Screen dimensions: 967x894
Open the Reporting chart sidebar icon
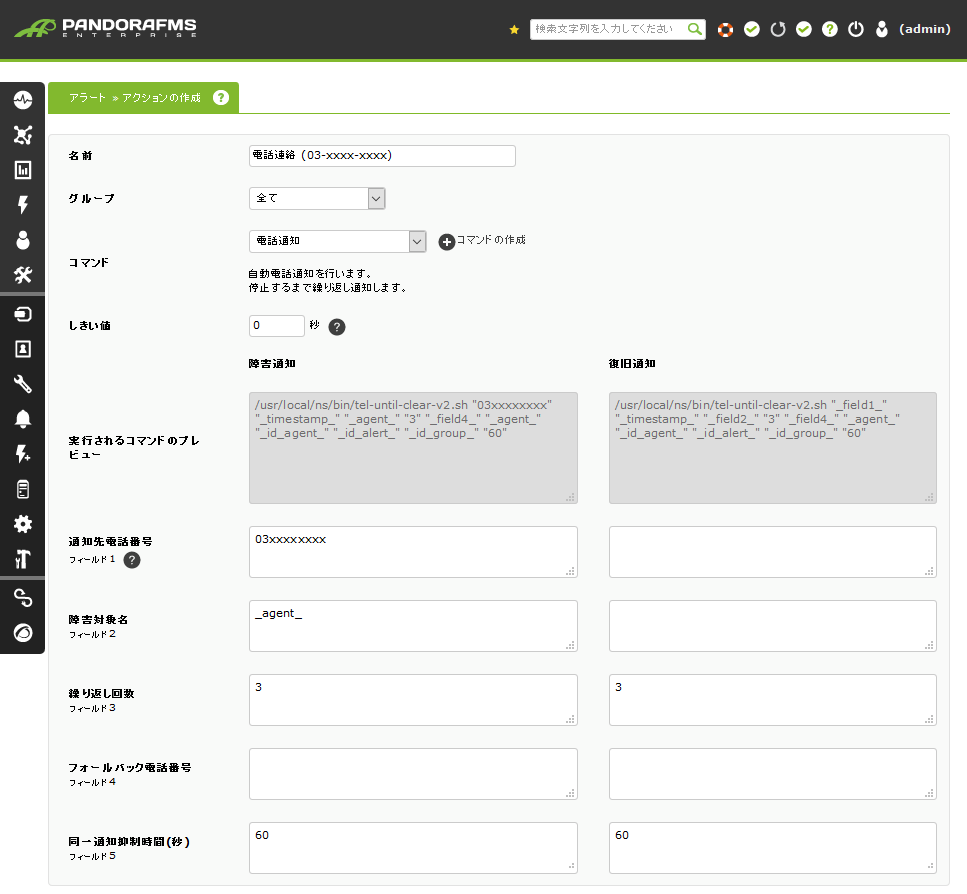(23, 170)
